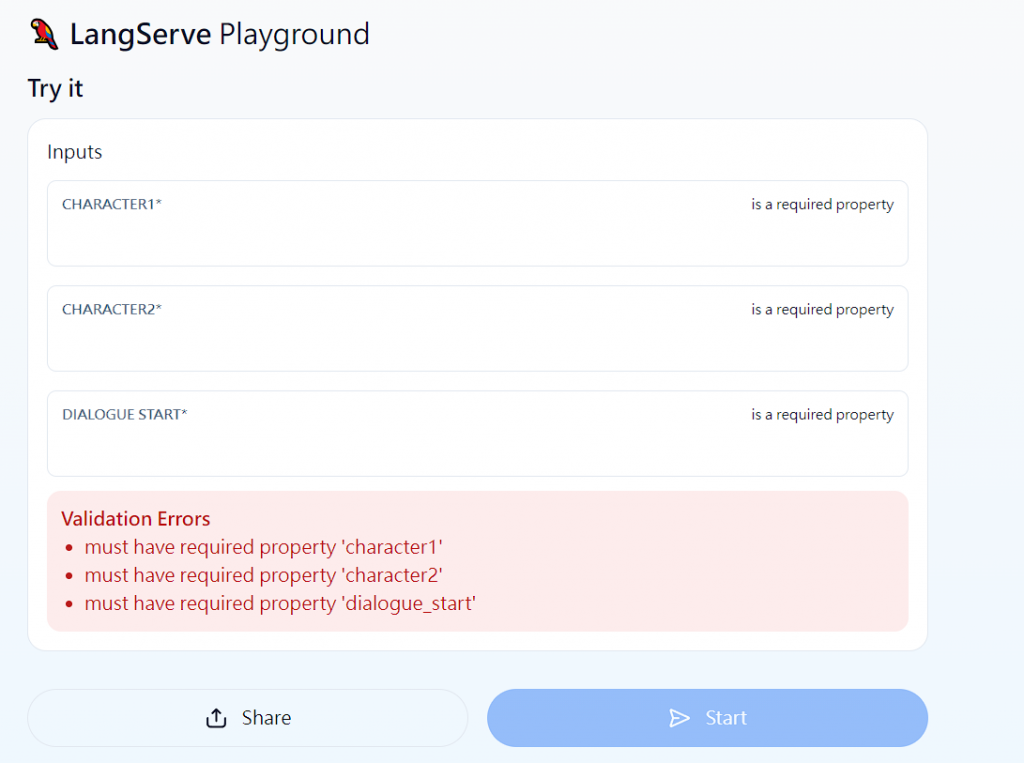This screenshot has width=1024, height=763.
Task: Click the CHARACTER1 input field
Action: pos(477,223)
